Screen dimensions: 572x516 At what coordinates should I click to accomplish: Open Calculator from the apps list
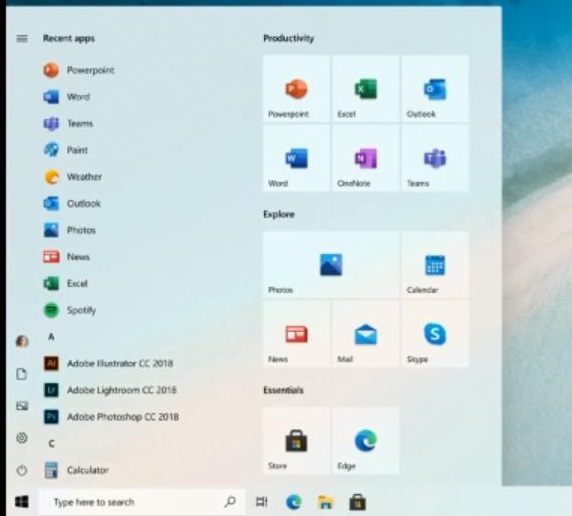click(x=76, y=470)
